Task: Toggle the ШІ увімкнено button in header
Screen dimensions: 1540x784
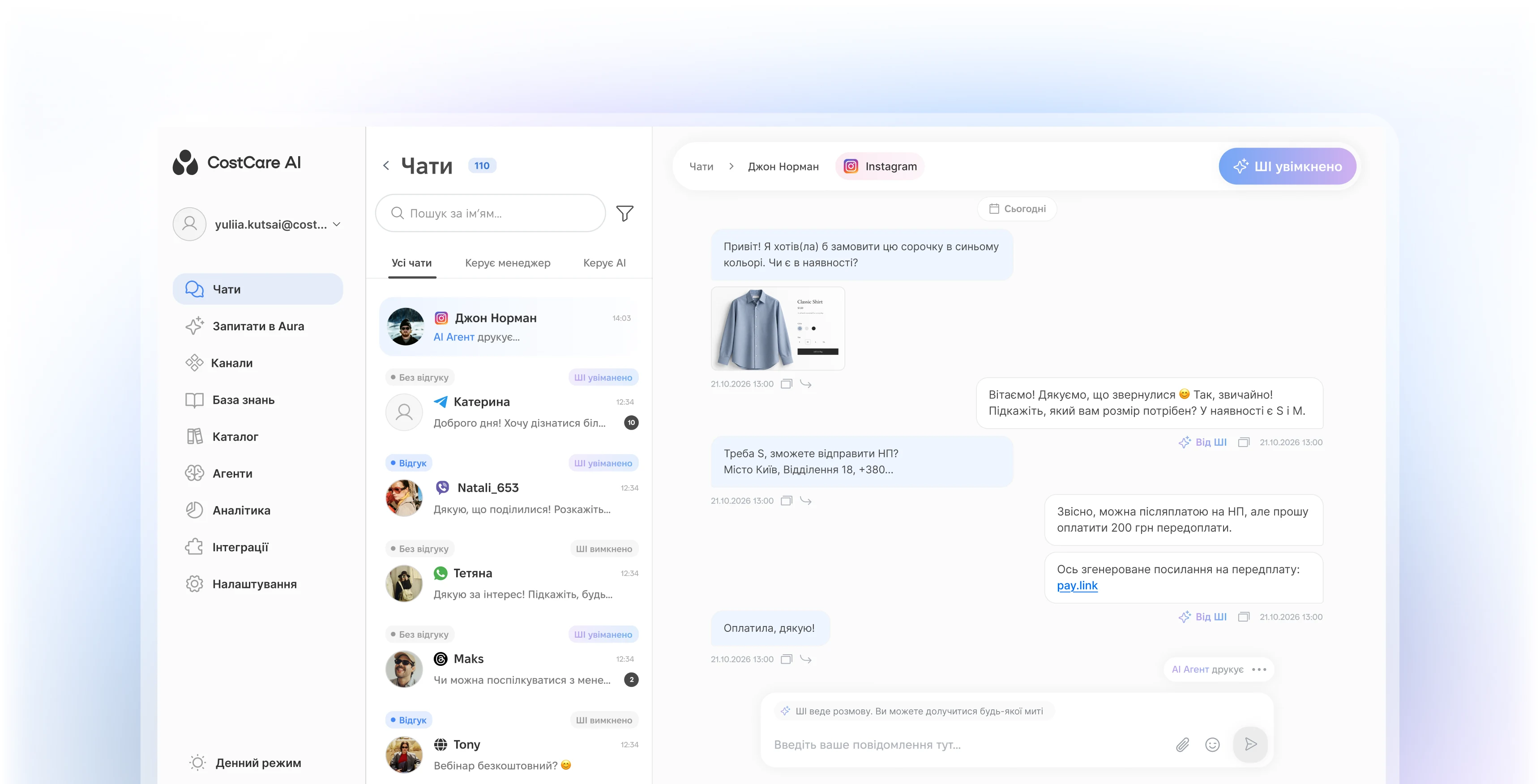Action: [x=1287, y=166]
